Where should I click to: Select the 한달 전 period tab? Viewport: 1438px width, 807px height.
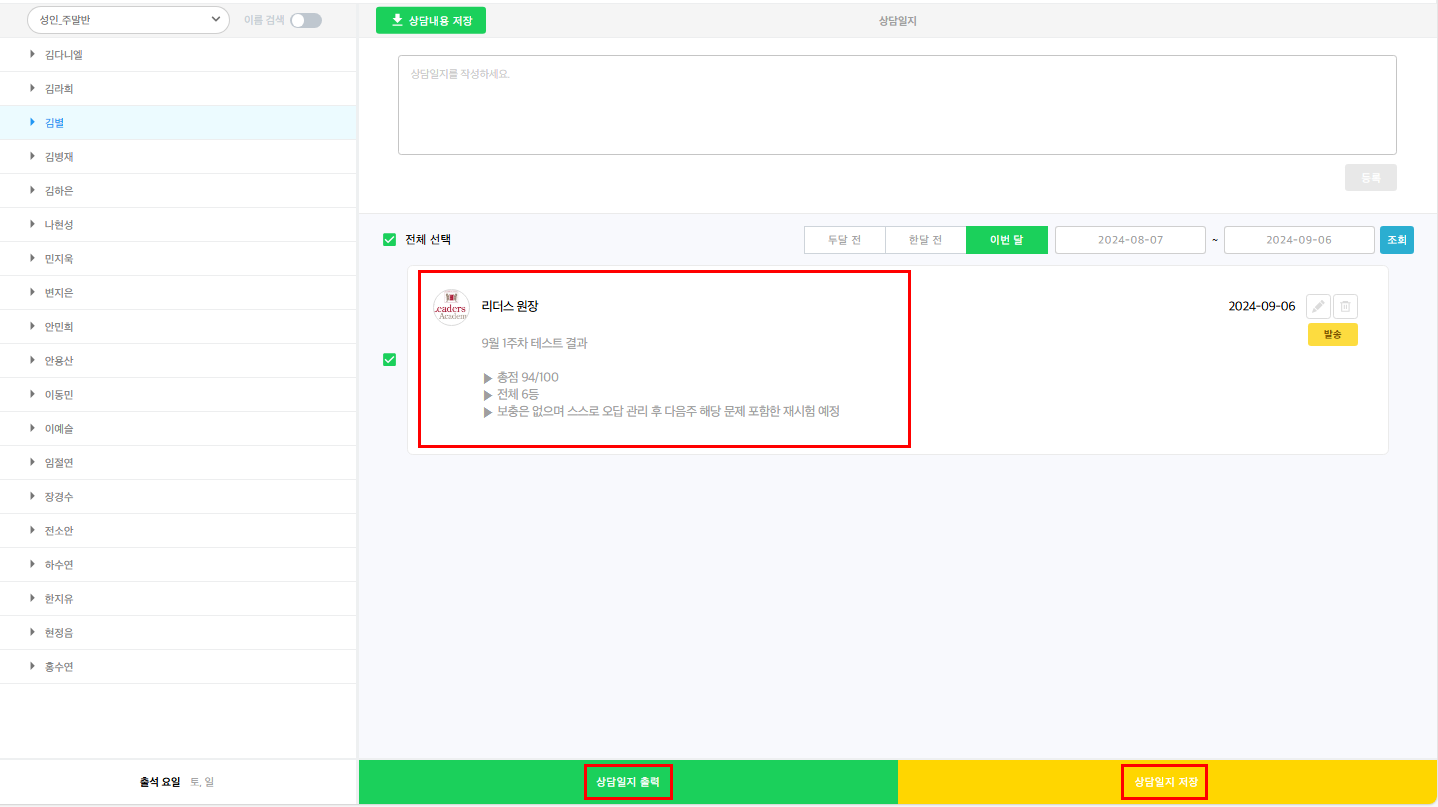[x=925, y=240]
